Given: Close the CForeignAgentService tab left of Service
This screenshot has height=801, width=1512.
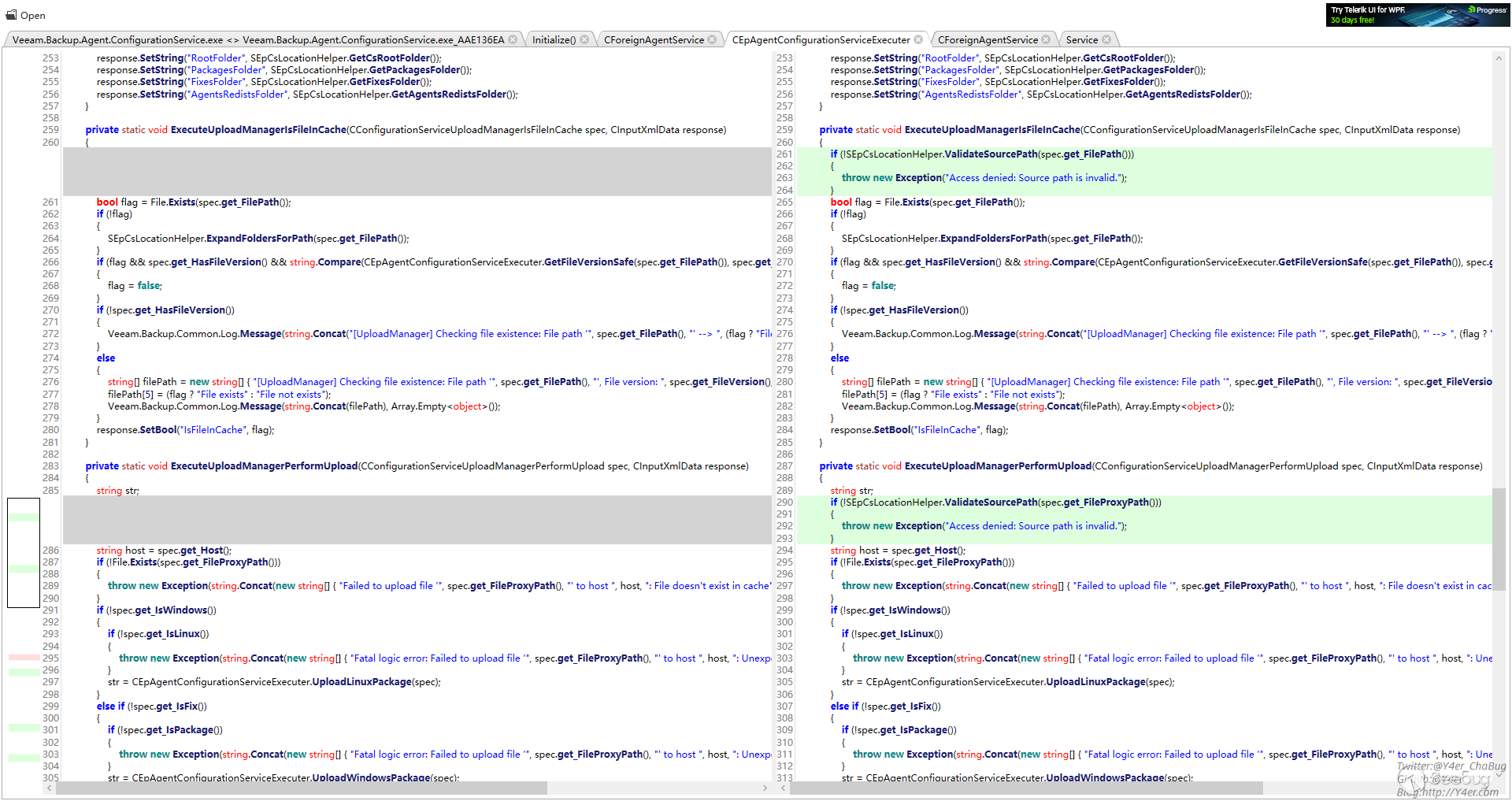Looking at the screenshot, I should pos(1046,39).
